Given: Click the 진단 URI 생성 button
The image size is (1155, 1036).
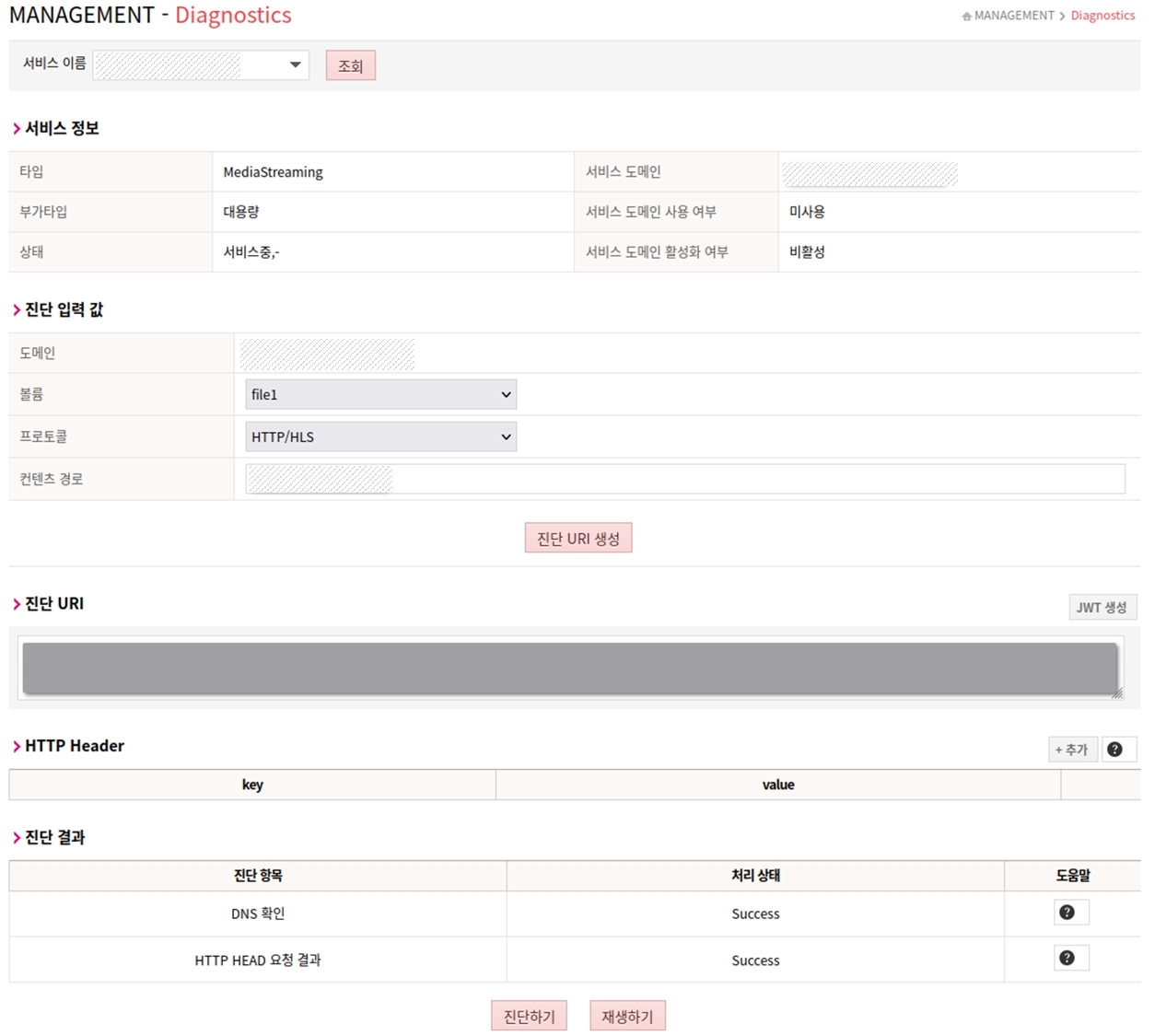Looking at the screenshot, I should 577,539.
